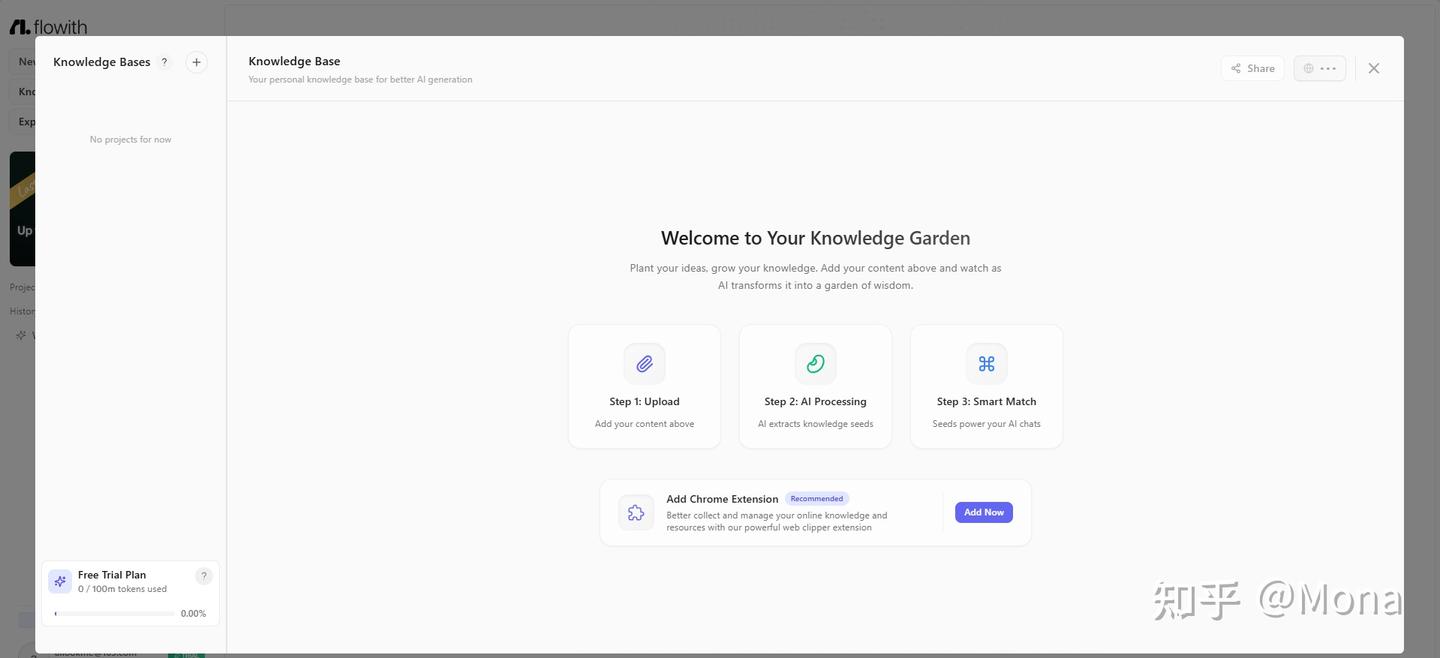This screenshot has height=658, width=1440.
Task: Click the Add Now button
Action: (x=984, y=512)
